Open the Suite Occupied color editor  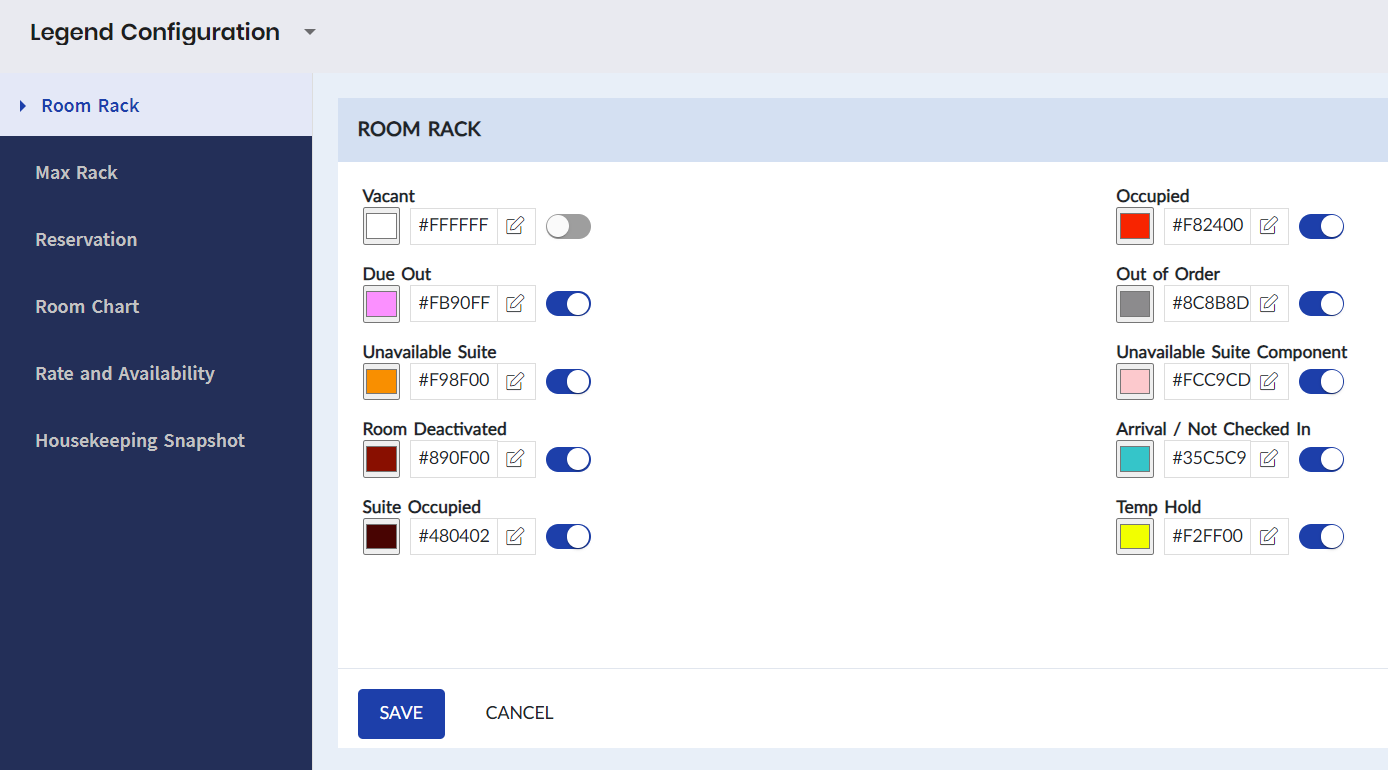[515, 536]
